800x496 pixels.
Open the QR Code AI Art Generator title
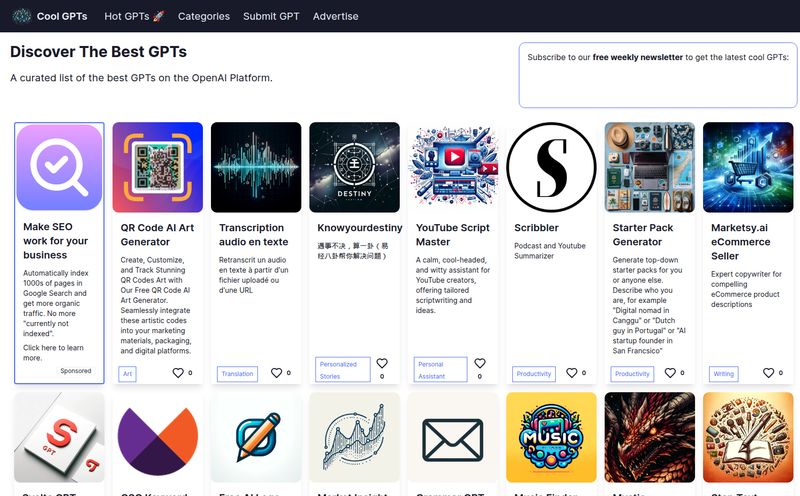pyautogui.click(x=157, y=235)
